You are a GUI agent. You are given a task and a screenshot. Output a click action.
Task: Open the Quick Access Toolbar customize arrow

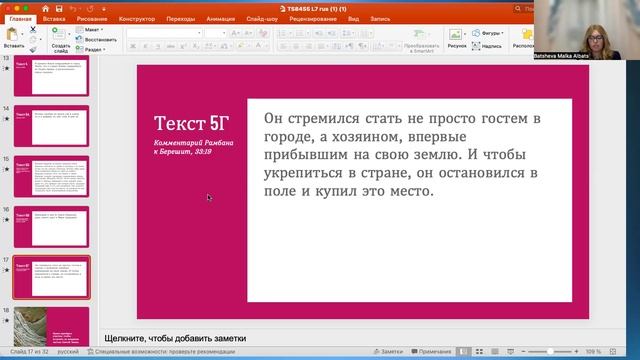tap(104, 9)
